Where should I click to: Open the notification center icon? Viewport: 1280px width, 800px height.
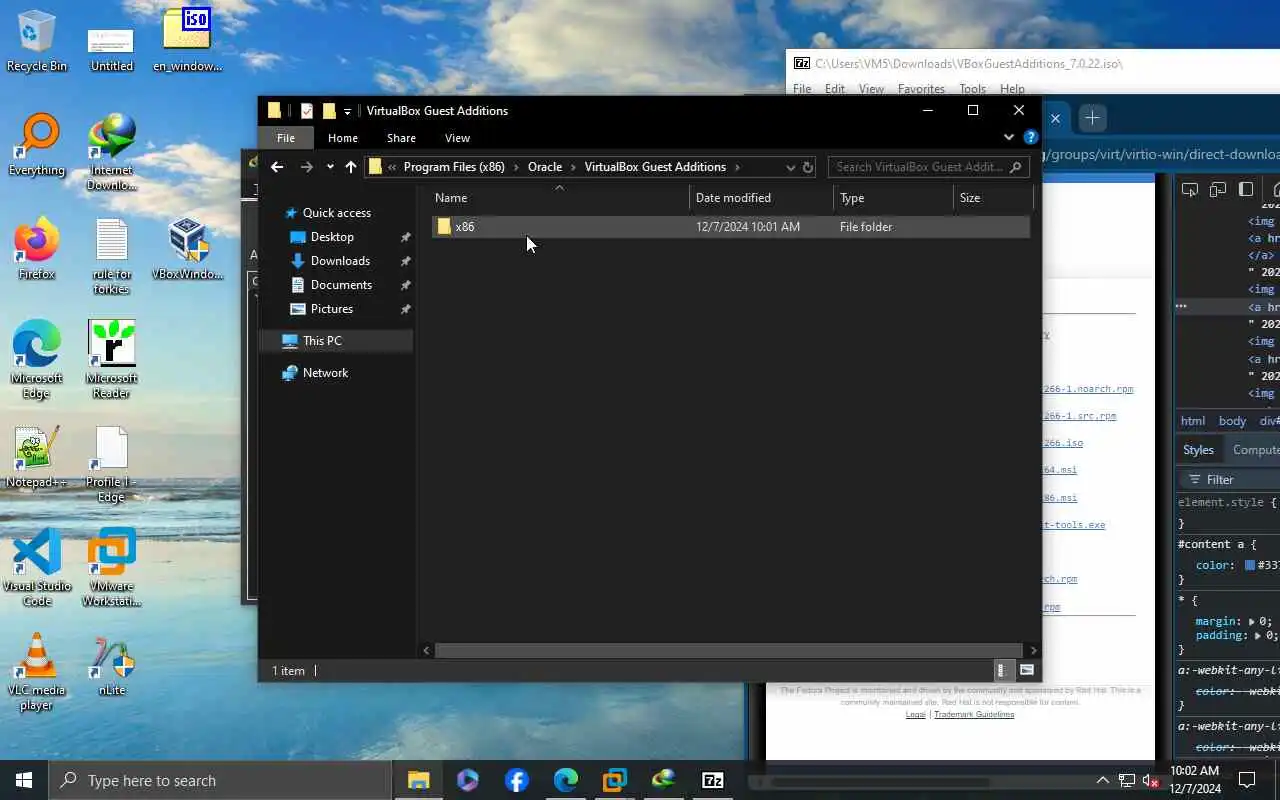pyautogui.click(x=1247, y=780)
